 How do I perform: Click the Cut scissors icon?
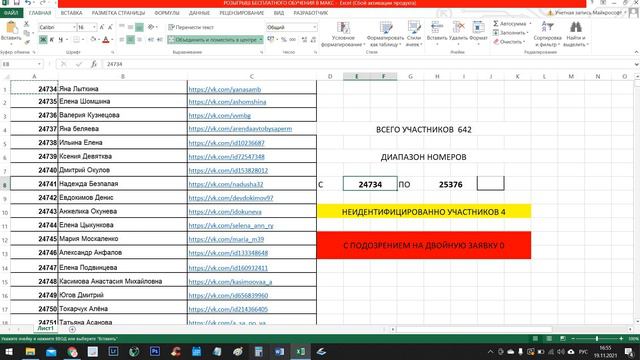pyautogui.click(x=27, y=24)
